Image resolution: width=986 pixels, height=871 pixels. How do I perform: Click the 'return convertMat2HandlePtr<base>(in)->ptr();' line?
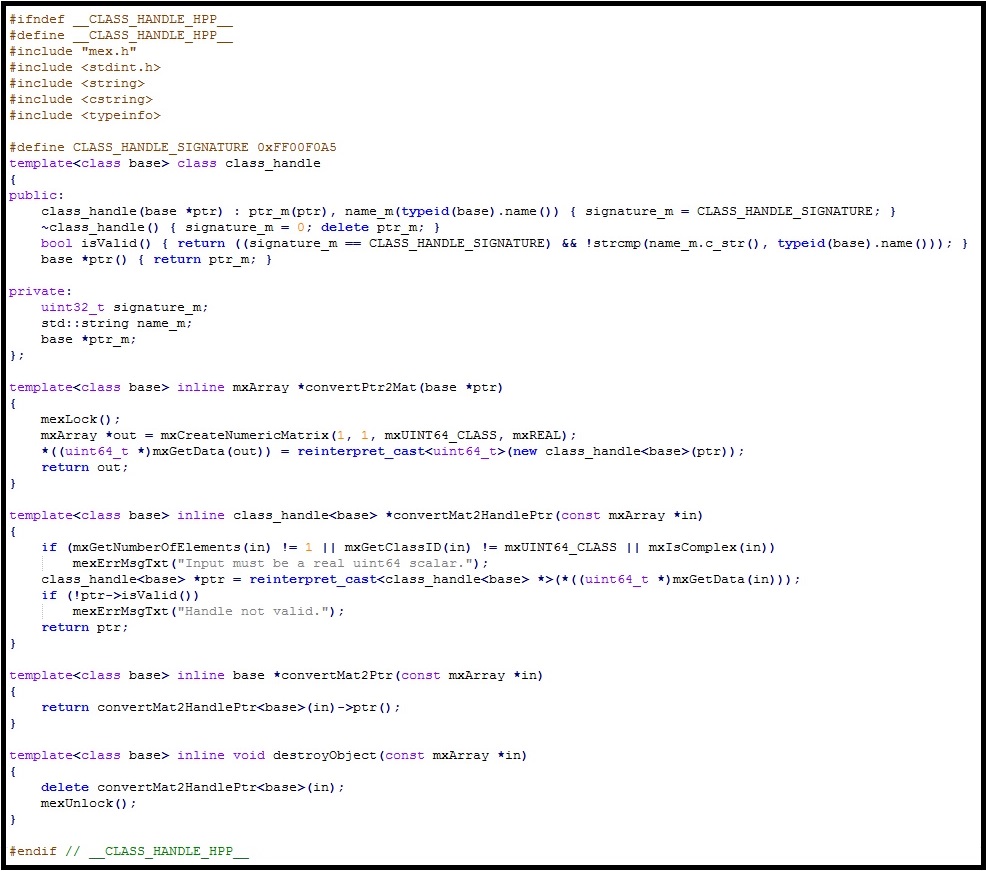(221, 707)
